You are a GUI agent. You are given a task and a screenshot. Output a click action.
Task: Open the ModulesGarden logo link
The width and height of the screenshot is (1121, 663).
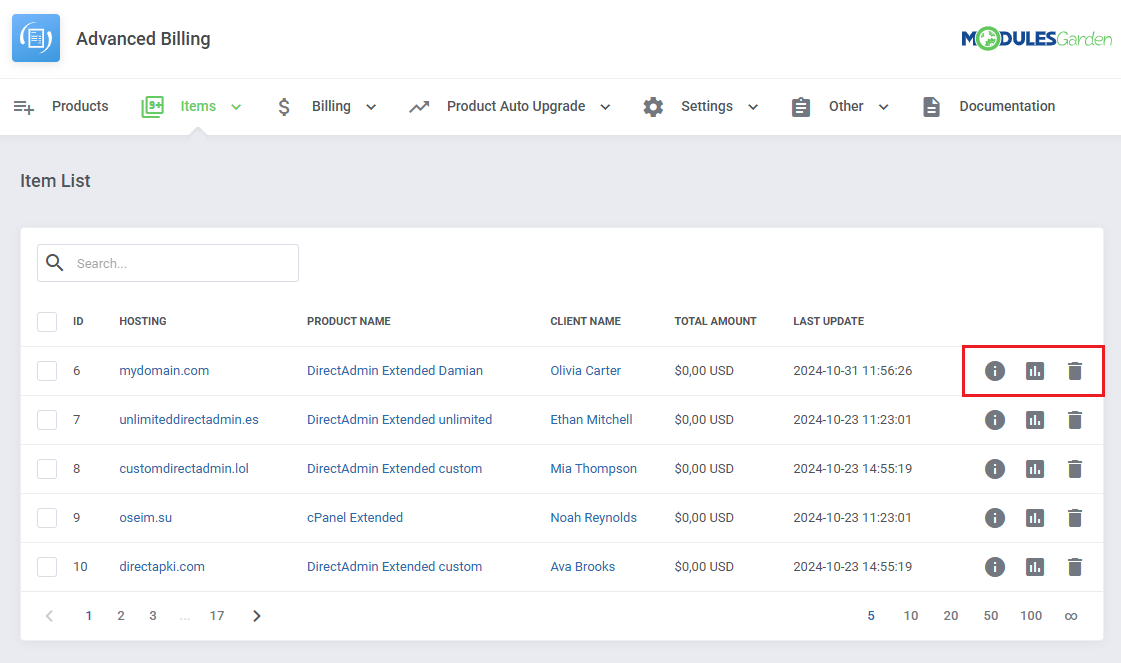point(1036,38)
